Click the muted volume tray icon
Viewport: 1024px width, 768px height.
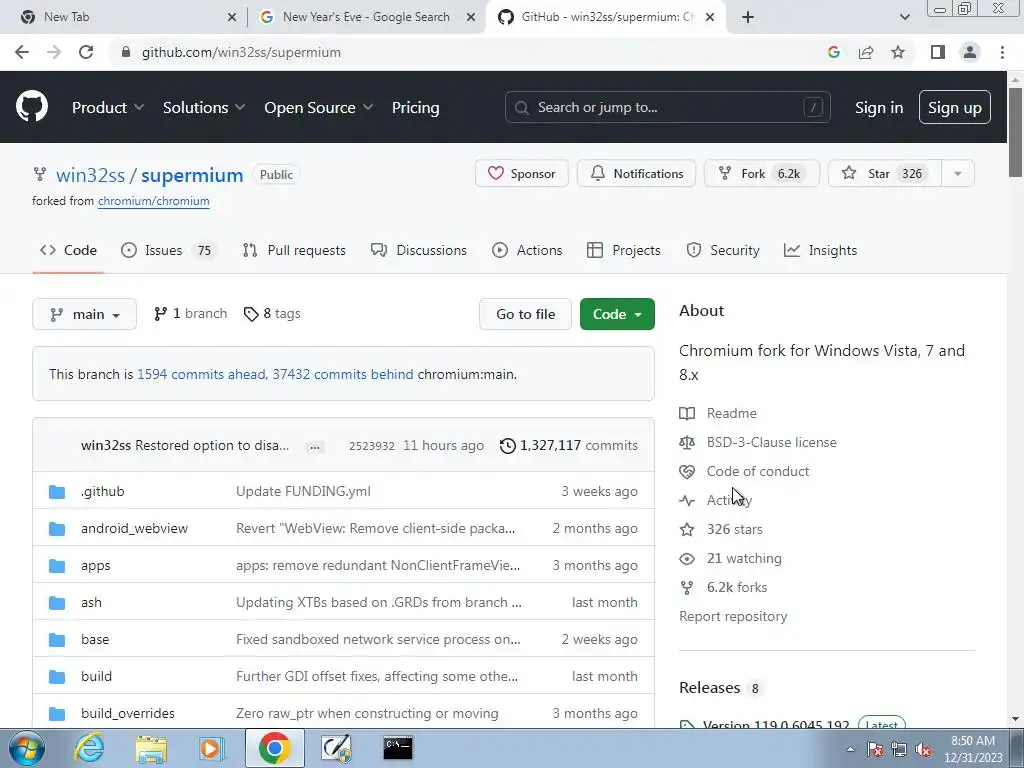[923, 750]
